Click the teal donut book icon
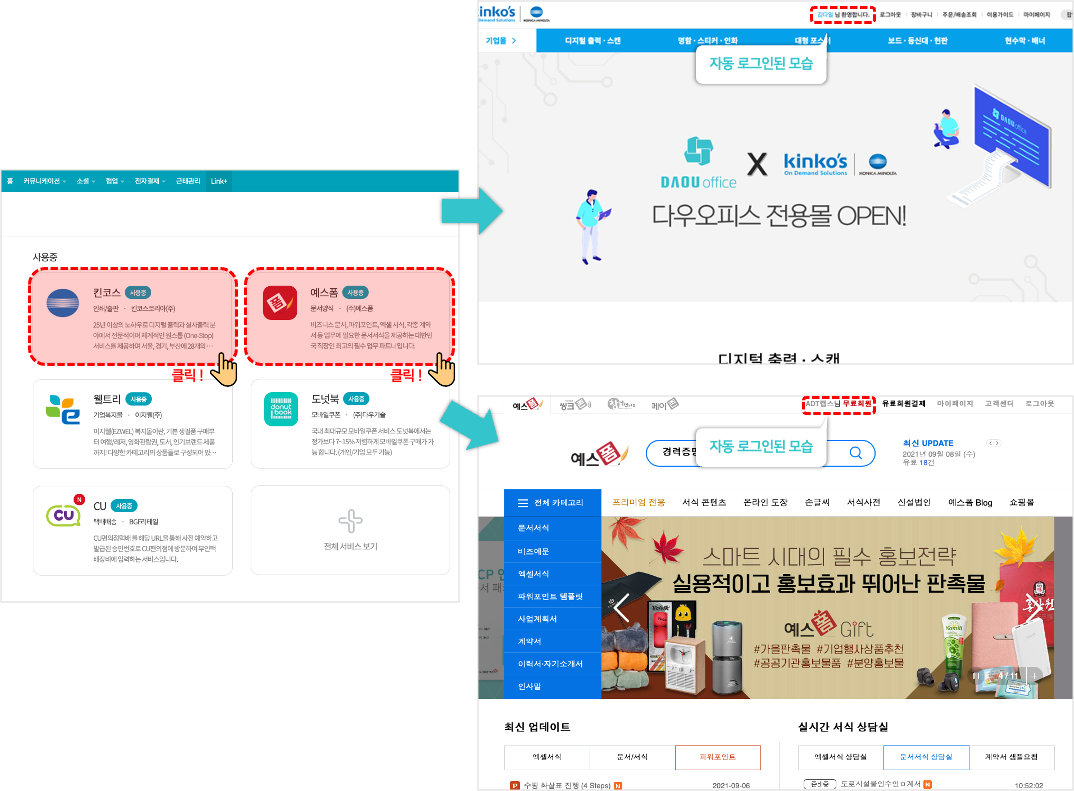1074x791 pixels. tap(281, 409)
